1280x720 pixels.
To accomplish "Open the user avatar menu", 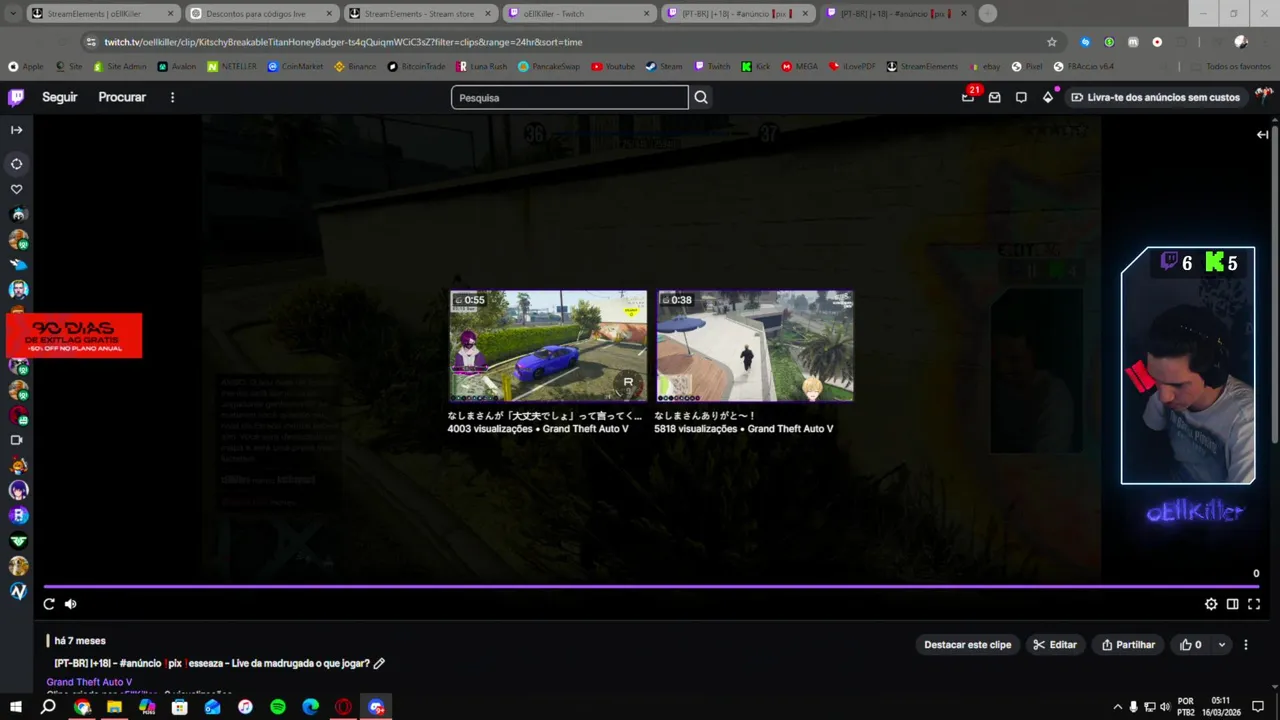I will 1264,97.
